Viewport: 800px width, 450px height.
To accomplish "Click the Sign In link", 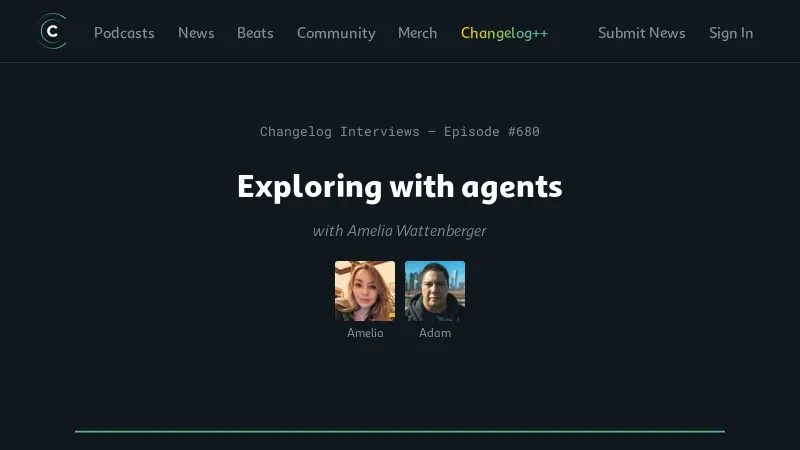I will (731, 33).
